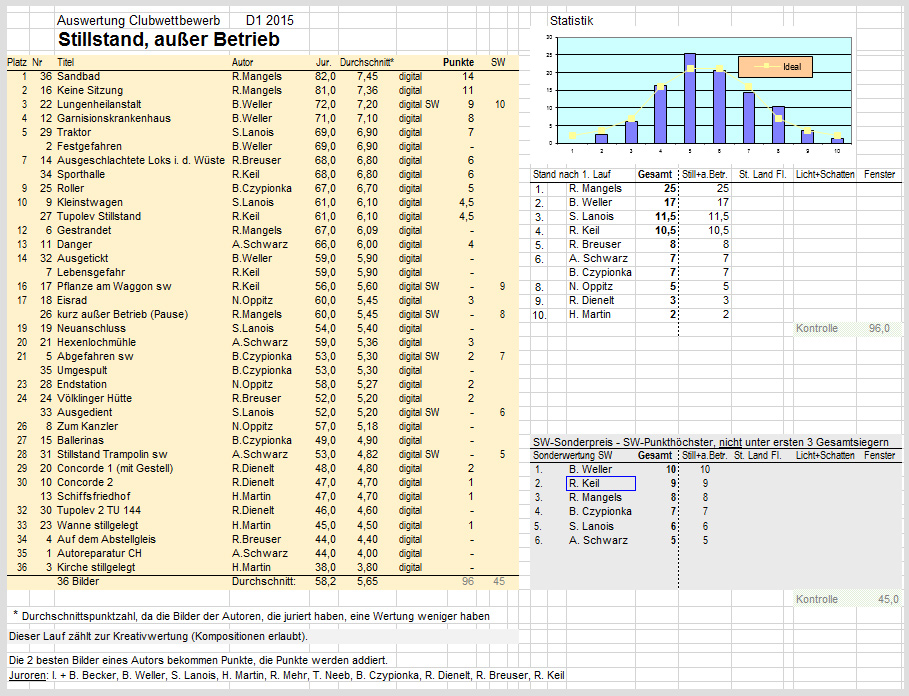The width and height of the screenshot is (909, 696).
Task: Click the "Danger" title cell
Action: 74,244
